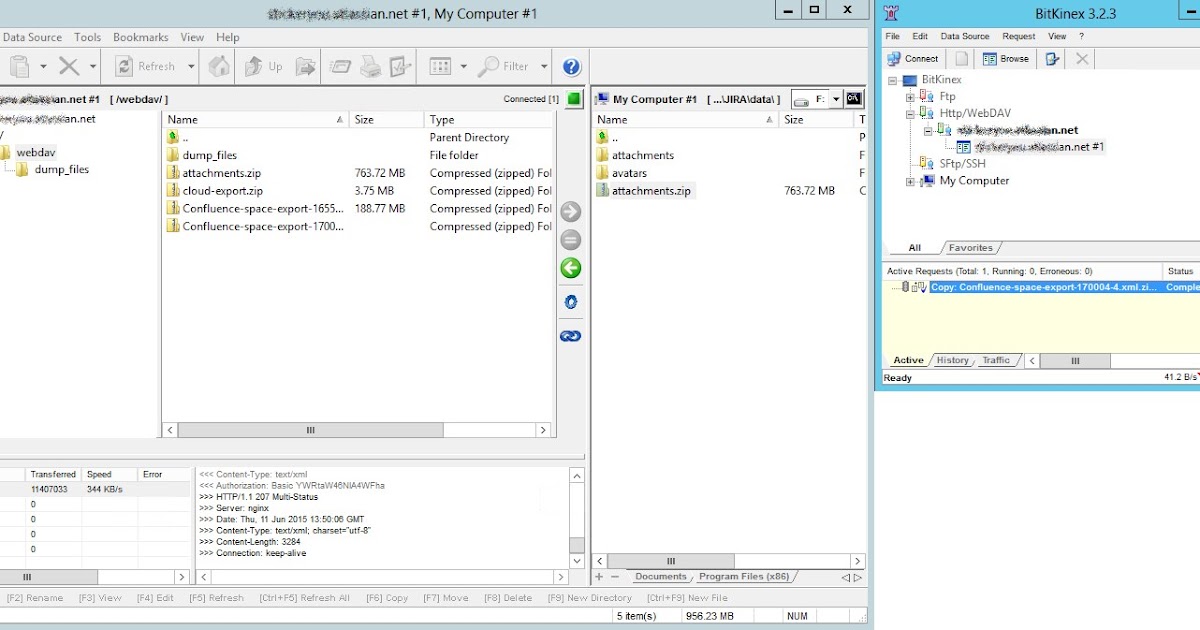Click the Home icon in the toolbar
The width and height of the screenshot is (1200, 630).
(219, 66)
